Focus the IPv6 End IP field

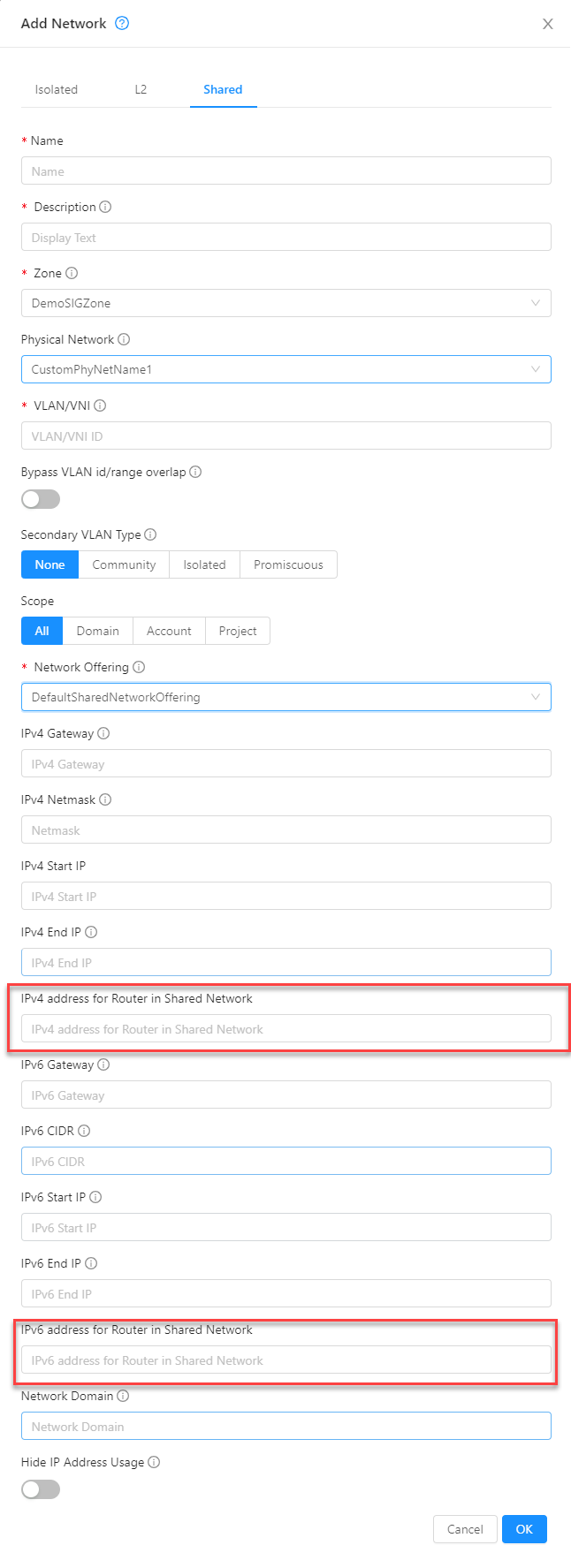click(286, 1293)
